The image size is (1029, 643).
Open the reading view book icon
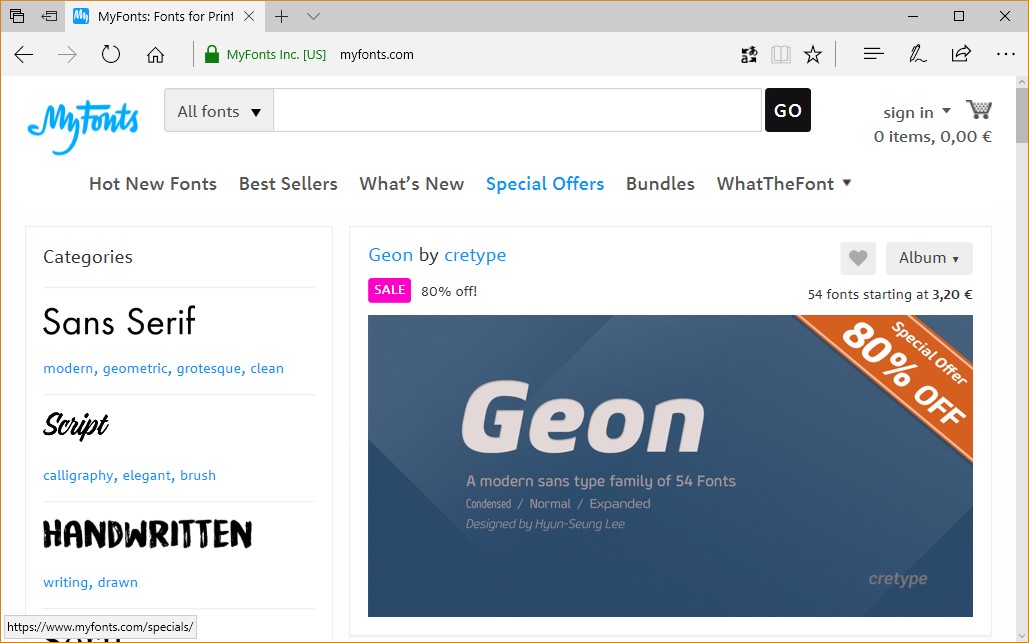pos(780,55)
